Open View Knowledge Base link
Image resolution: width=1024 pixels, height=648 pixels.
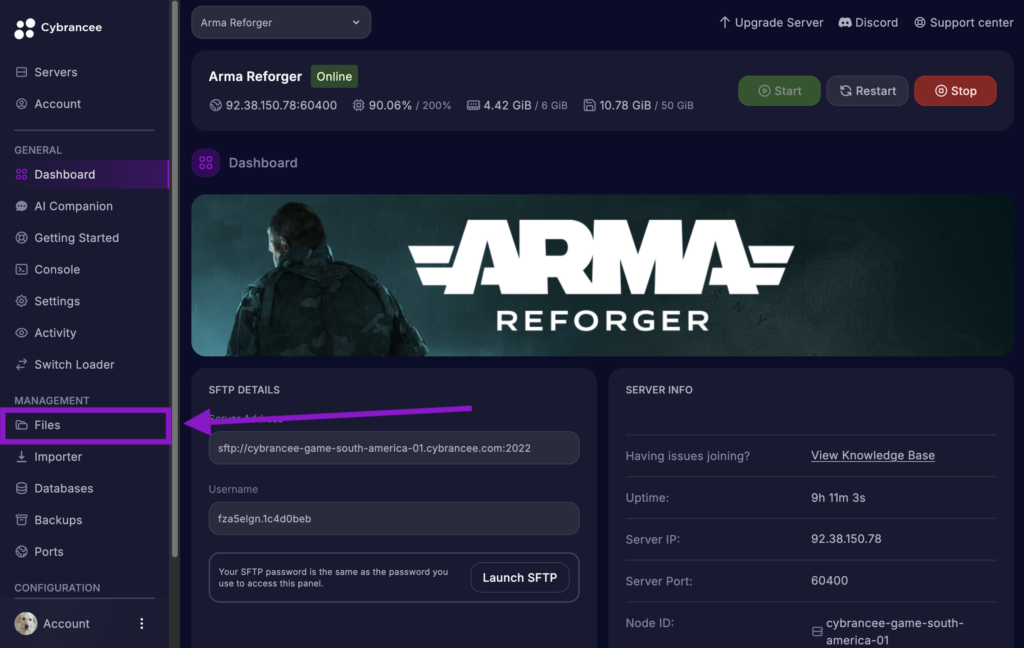tap(872, 455)
